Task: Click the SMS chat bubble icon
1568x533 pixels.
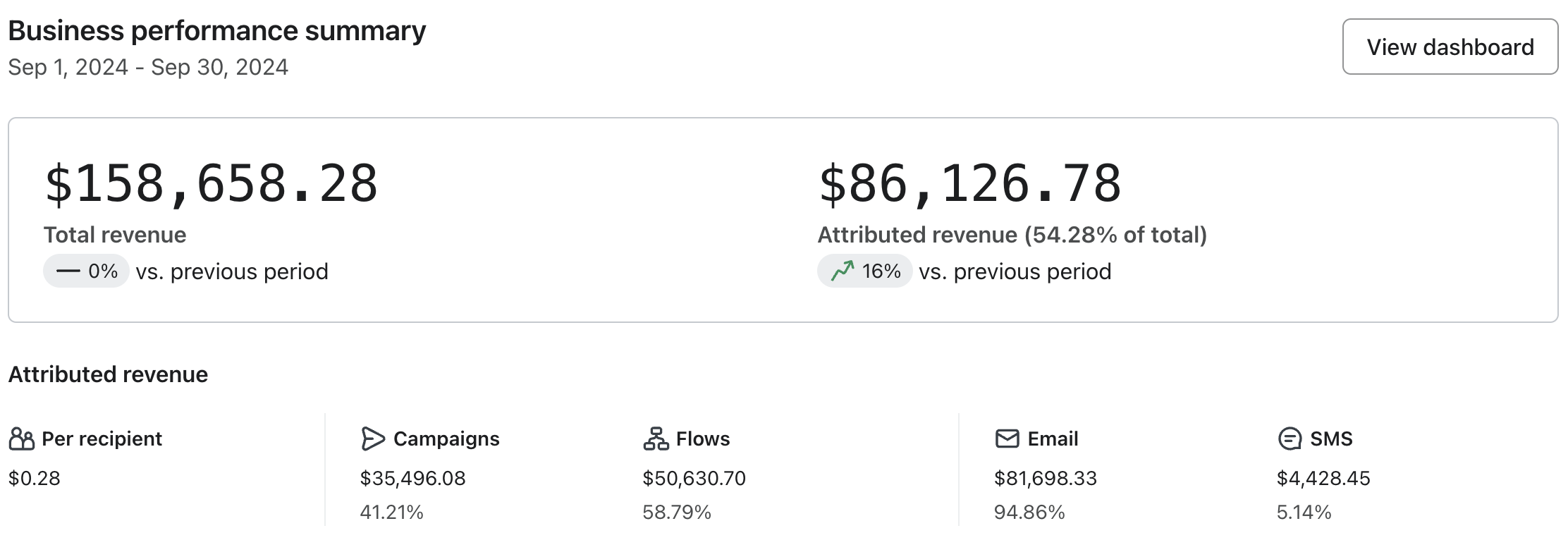Action: 1290,439
